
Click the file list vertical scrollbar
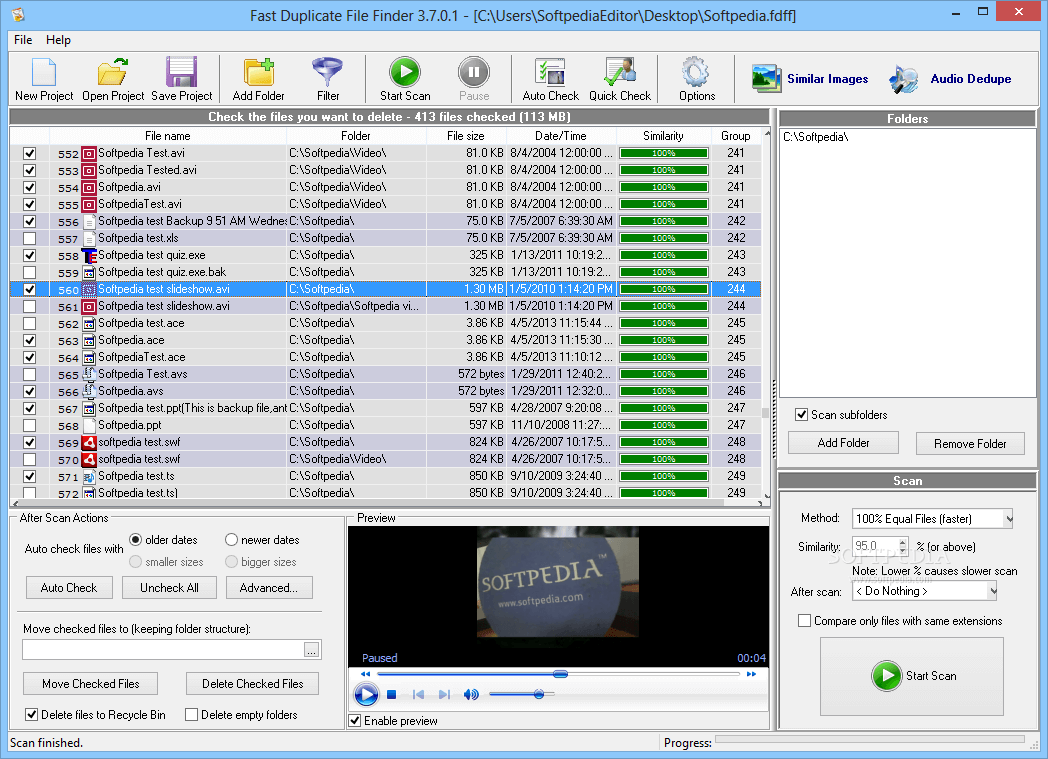(766, 313)
